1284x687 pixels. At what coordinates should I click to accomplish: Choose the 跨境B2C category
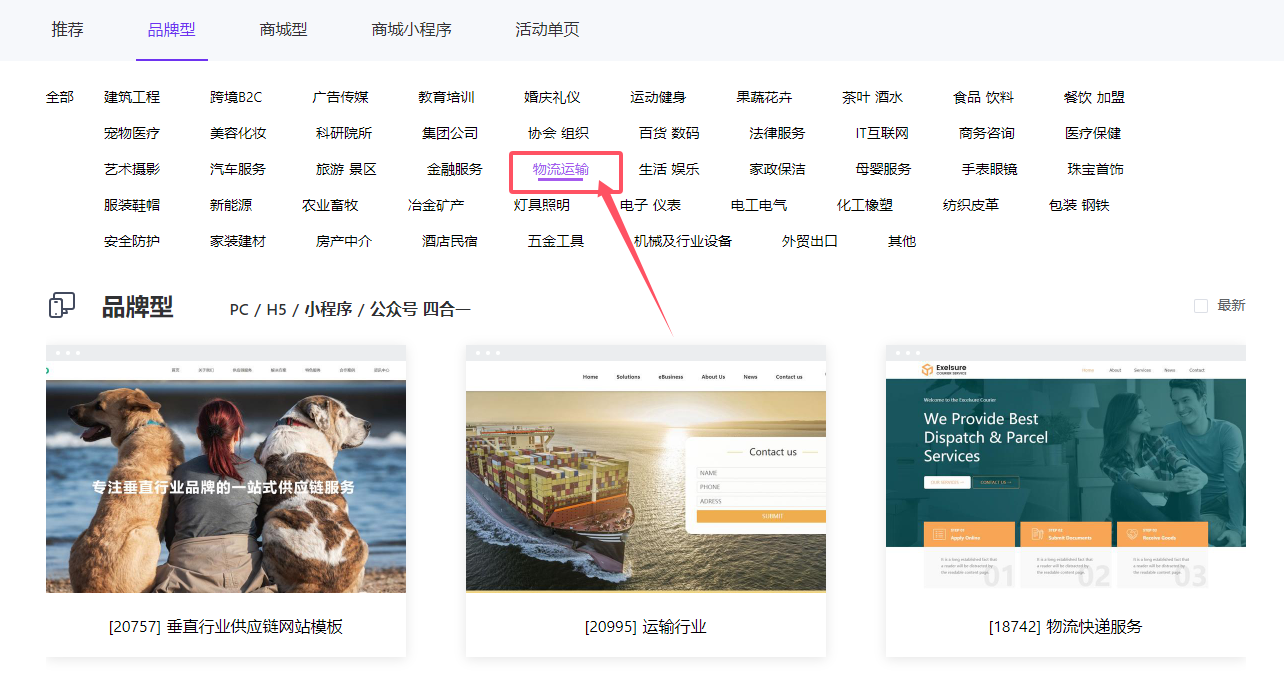(x=236, y=97)
